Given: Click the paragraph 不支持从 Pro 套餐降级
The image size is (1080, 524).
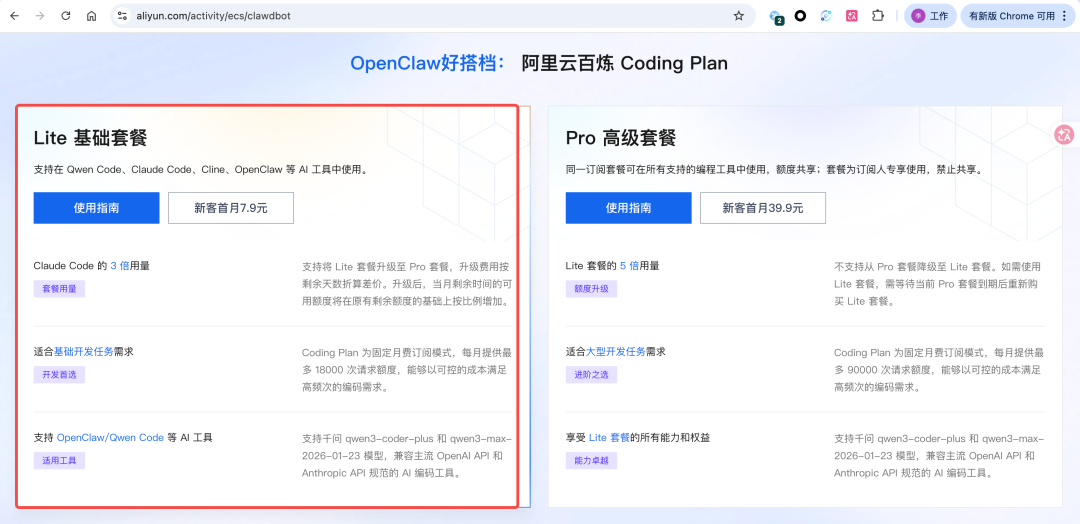Looking at the screenshot, I should [938, 284].
